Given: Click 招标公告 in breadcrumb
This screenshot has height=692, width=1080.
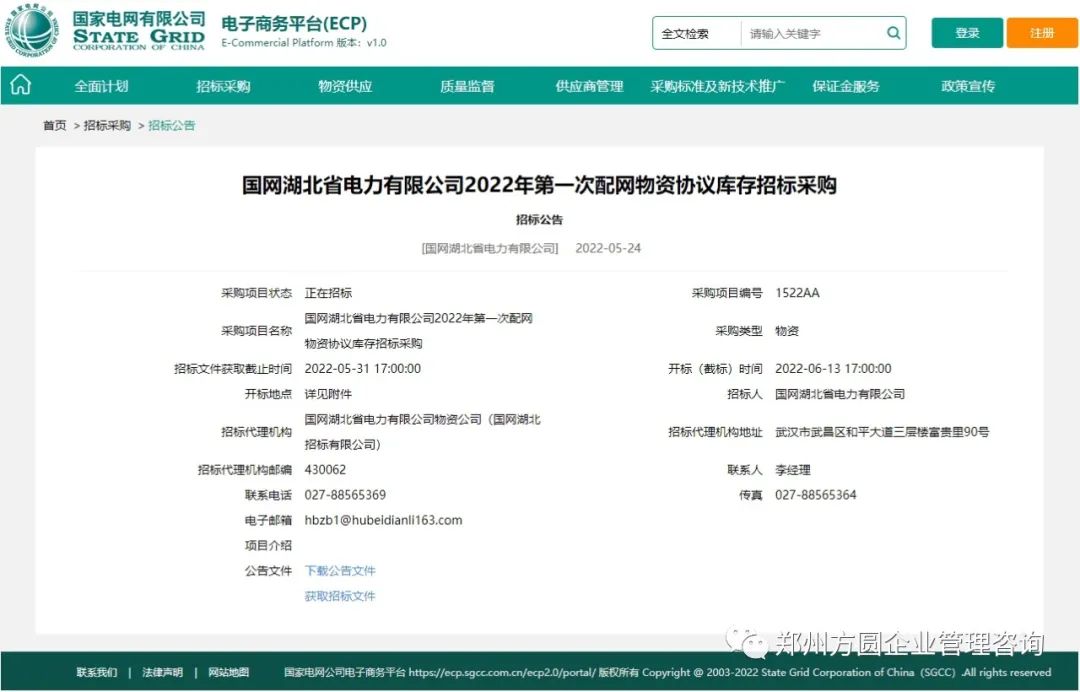Looking at the screenshot, I should pos(172,125).
